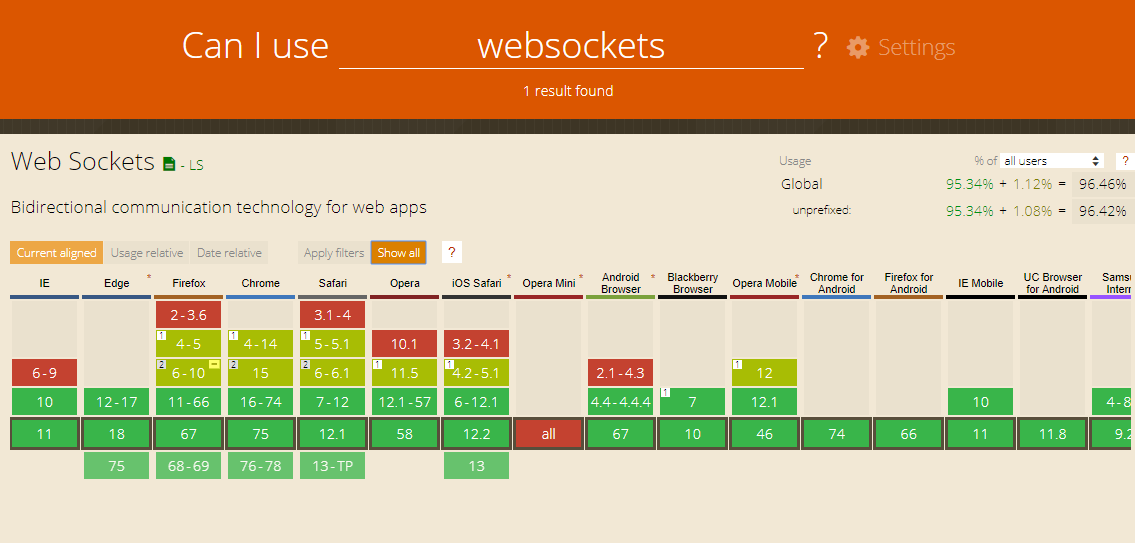
Task: Click the note asterisk next to Edge
Action: point(149,277)
